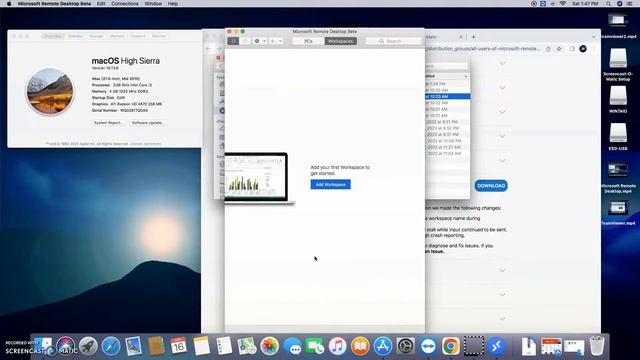Image resolution: width=640 pixels, height=360 pixels.
Task: Select the 11:27 AM row in Finder
Action: point(447,147)
